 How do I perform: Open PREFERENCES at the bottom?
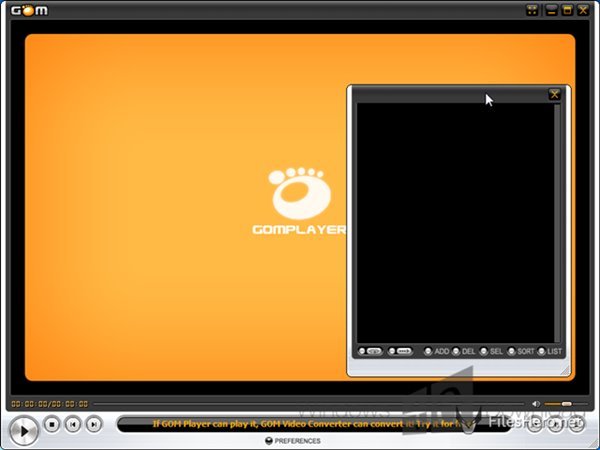click(x=293, y=441)
